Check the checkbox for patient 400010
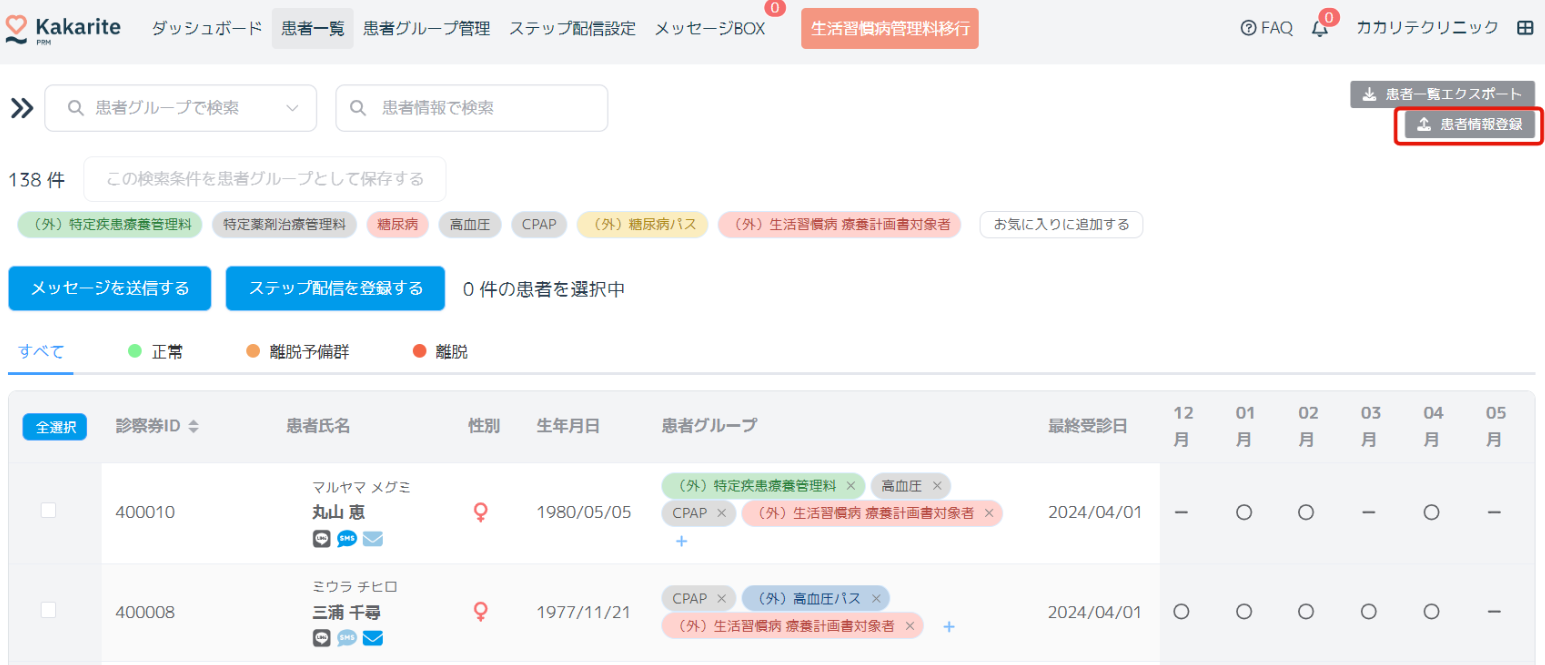The image size is (1545, 665). [x=48, y=511]
